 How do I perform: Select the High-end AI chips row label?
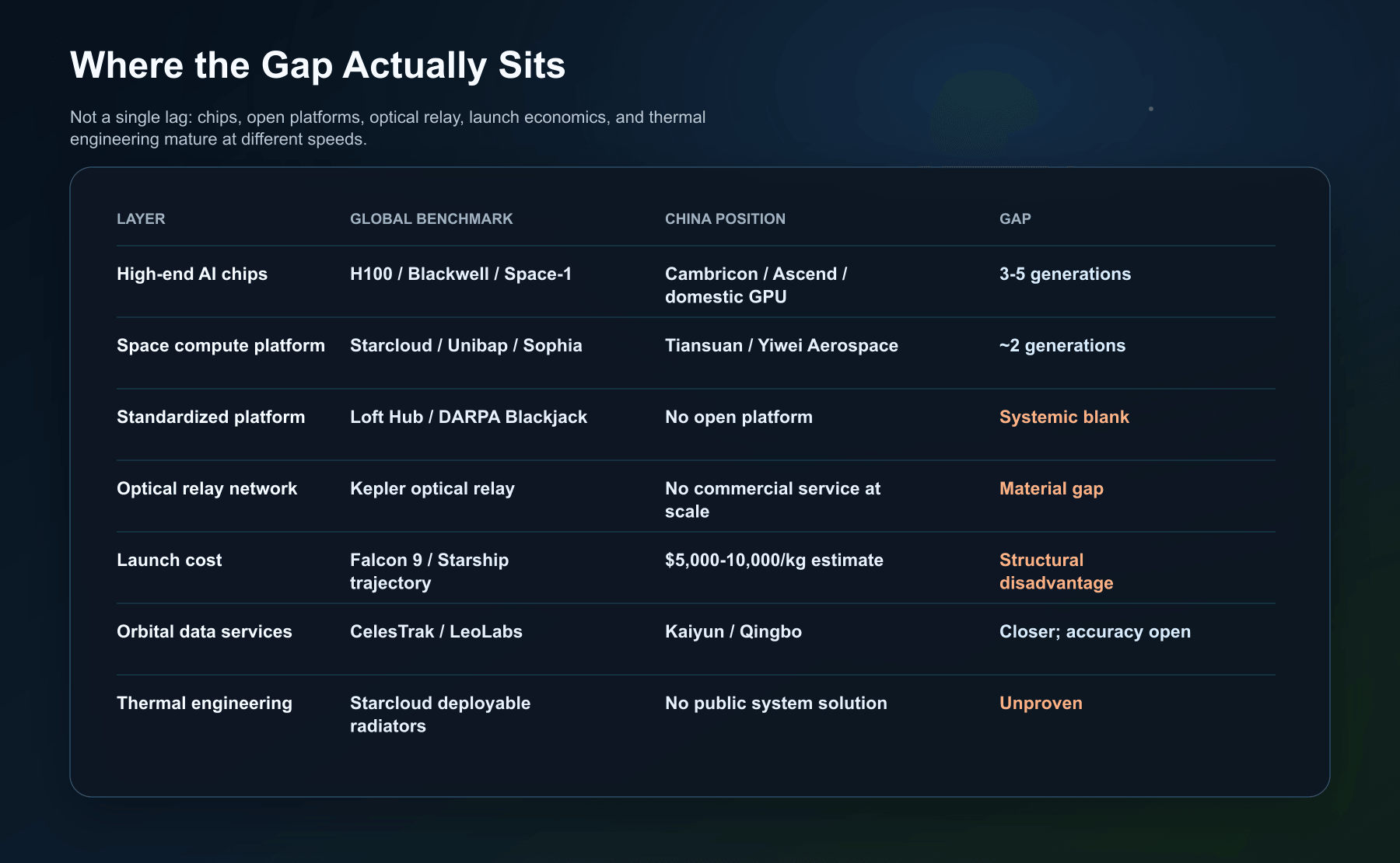[192, 274]
